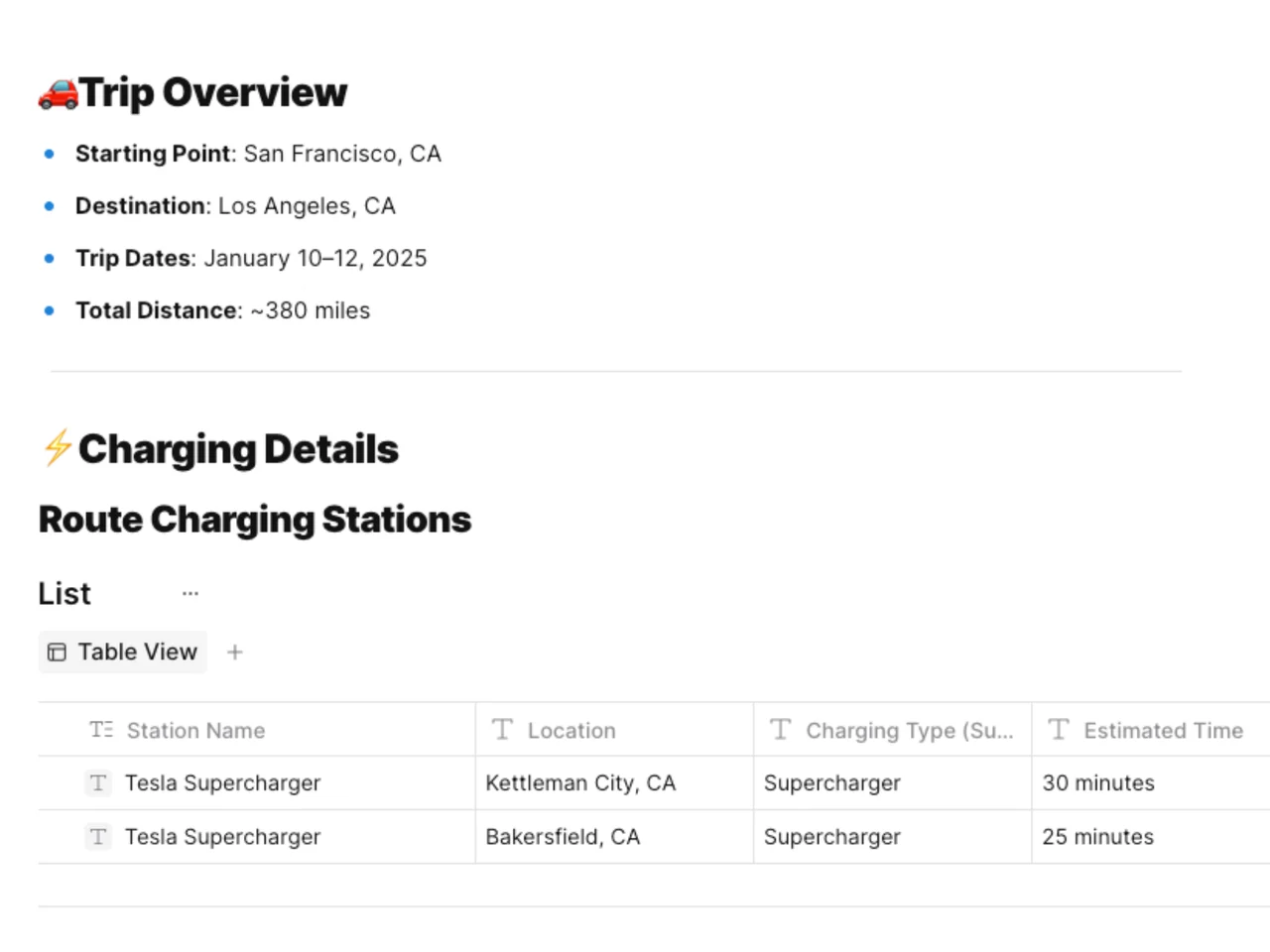Select the Kettleman City, CA cell
Viewport: 1270px width, 952px height.
pyautogui.click(x=614, y=783)
